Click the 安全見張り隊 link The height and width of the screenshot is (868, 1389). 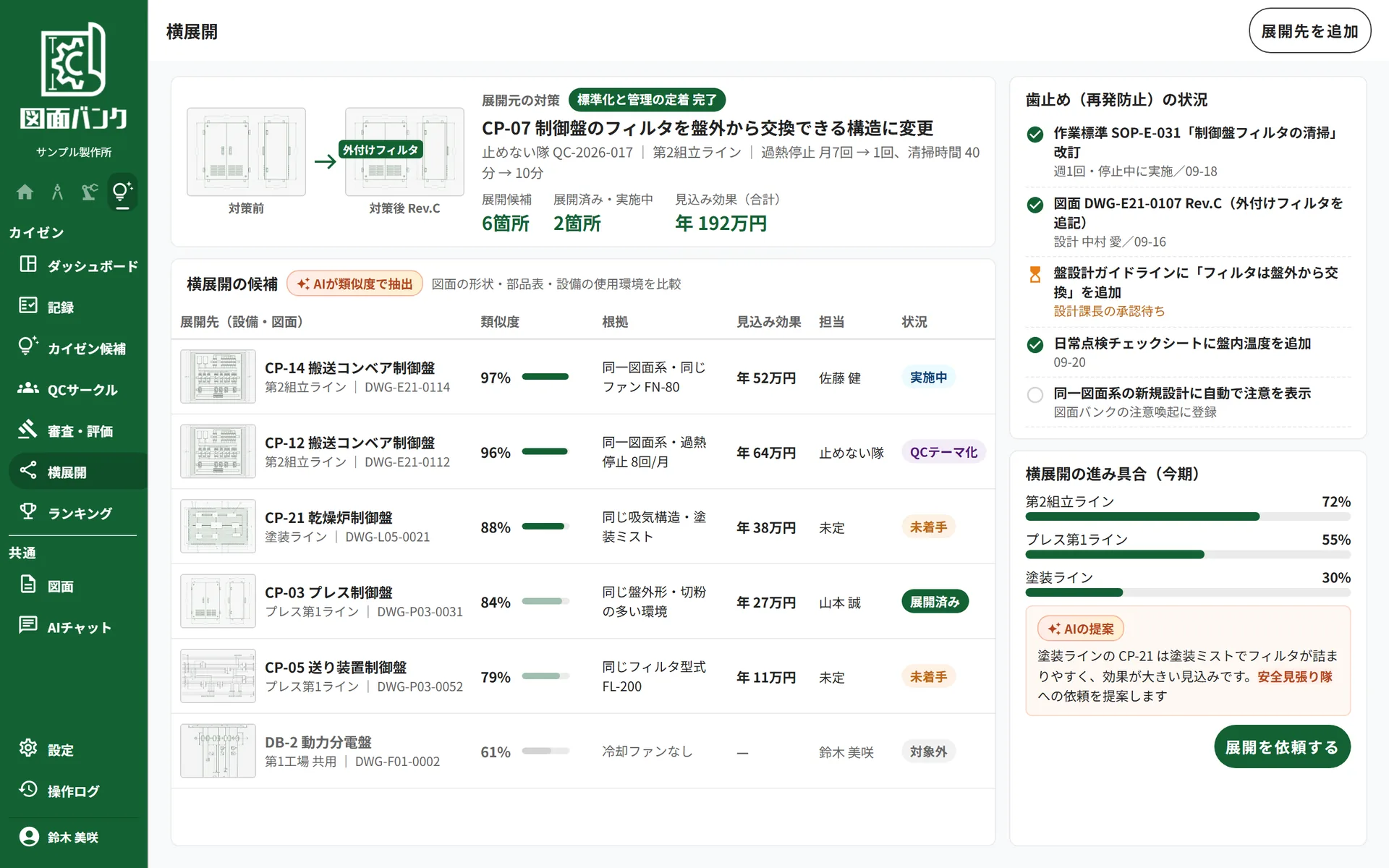(x=1295, y=676)
